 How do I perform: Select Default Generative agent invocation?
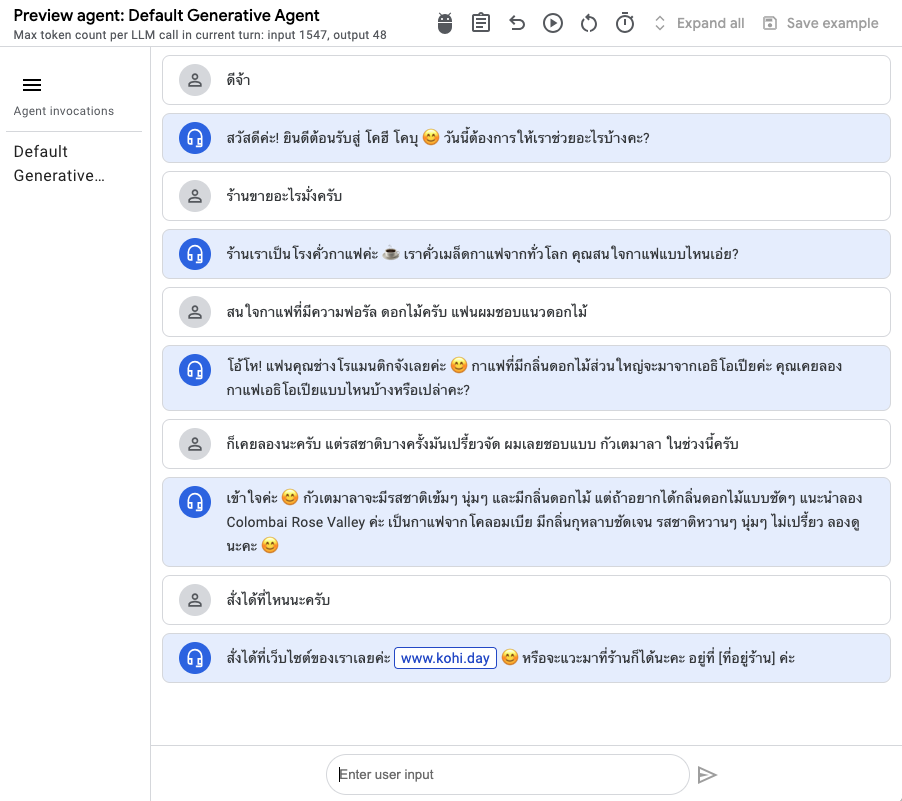coord(59,163)
